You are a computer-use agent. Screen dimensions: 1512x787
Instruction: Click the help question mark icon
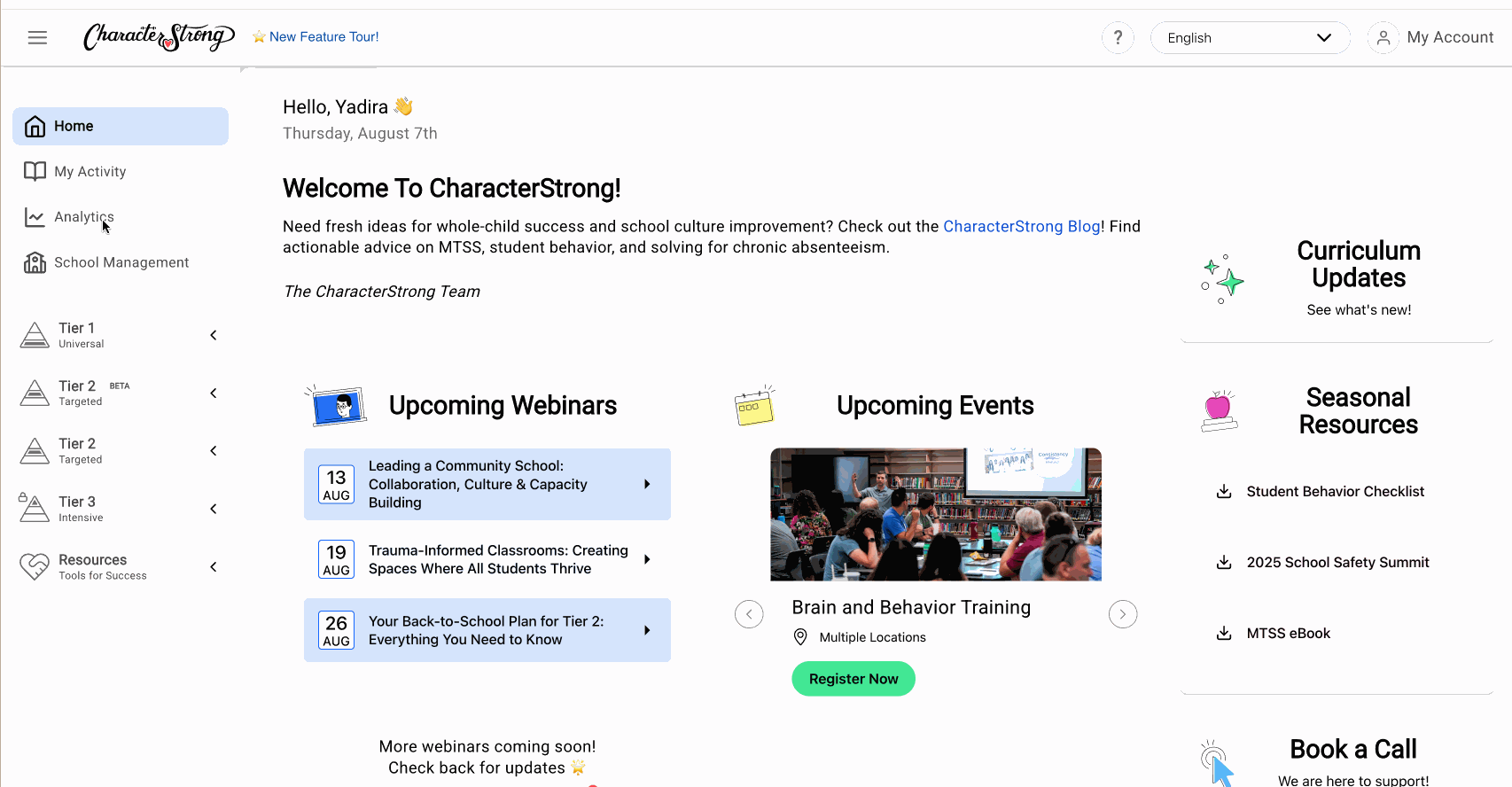[1118, 37]
